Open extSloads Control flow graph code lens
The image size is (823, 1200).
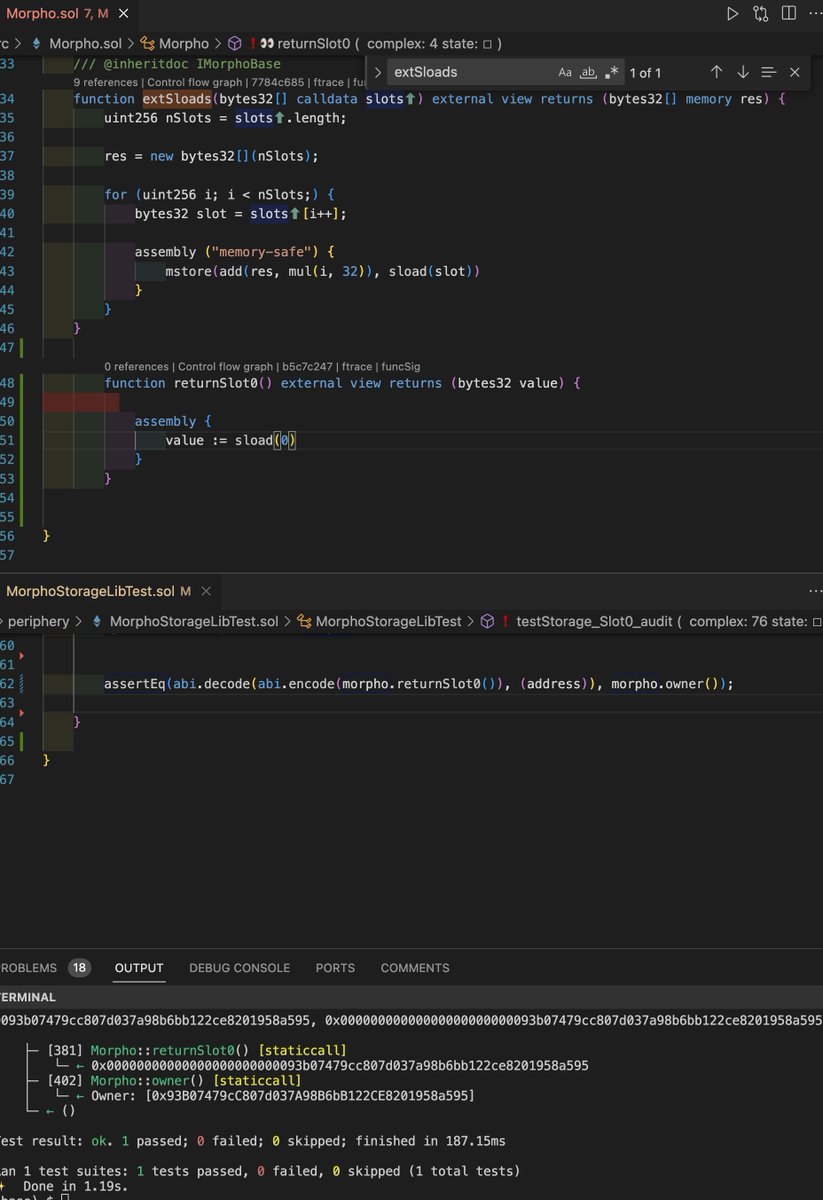(196, 82)
